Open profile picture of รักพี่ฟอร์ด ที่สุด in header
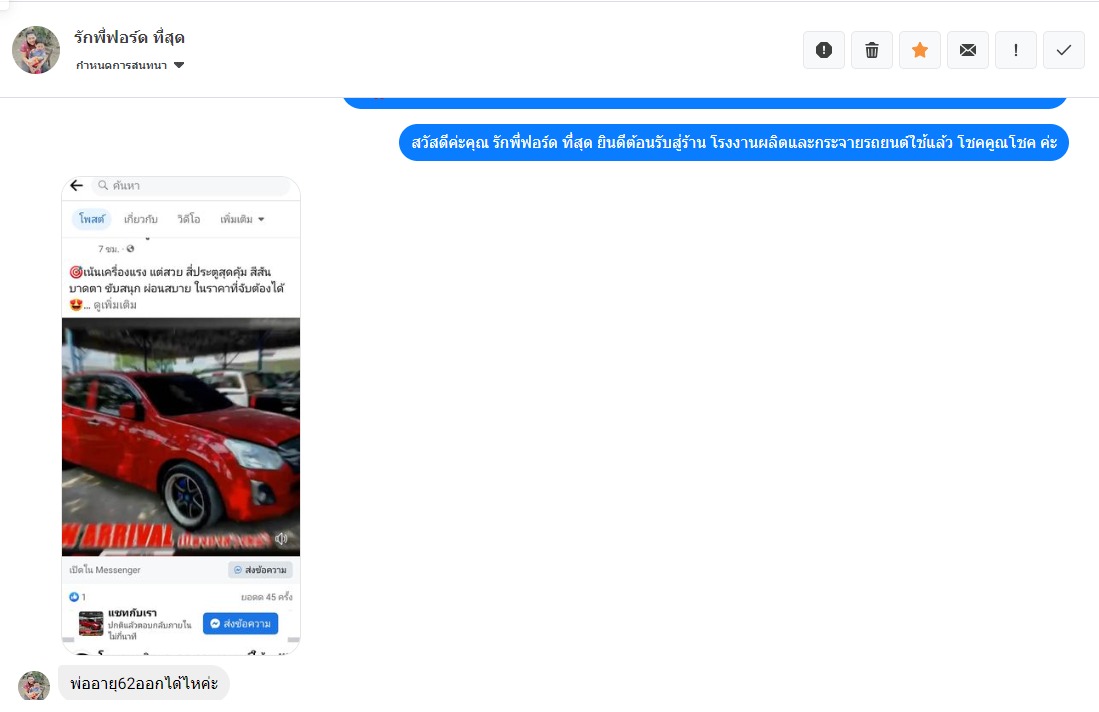This screenshot has height=712, width=1099. click(36, 50)
